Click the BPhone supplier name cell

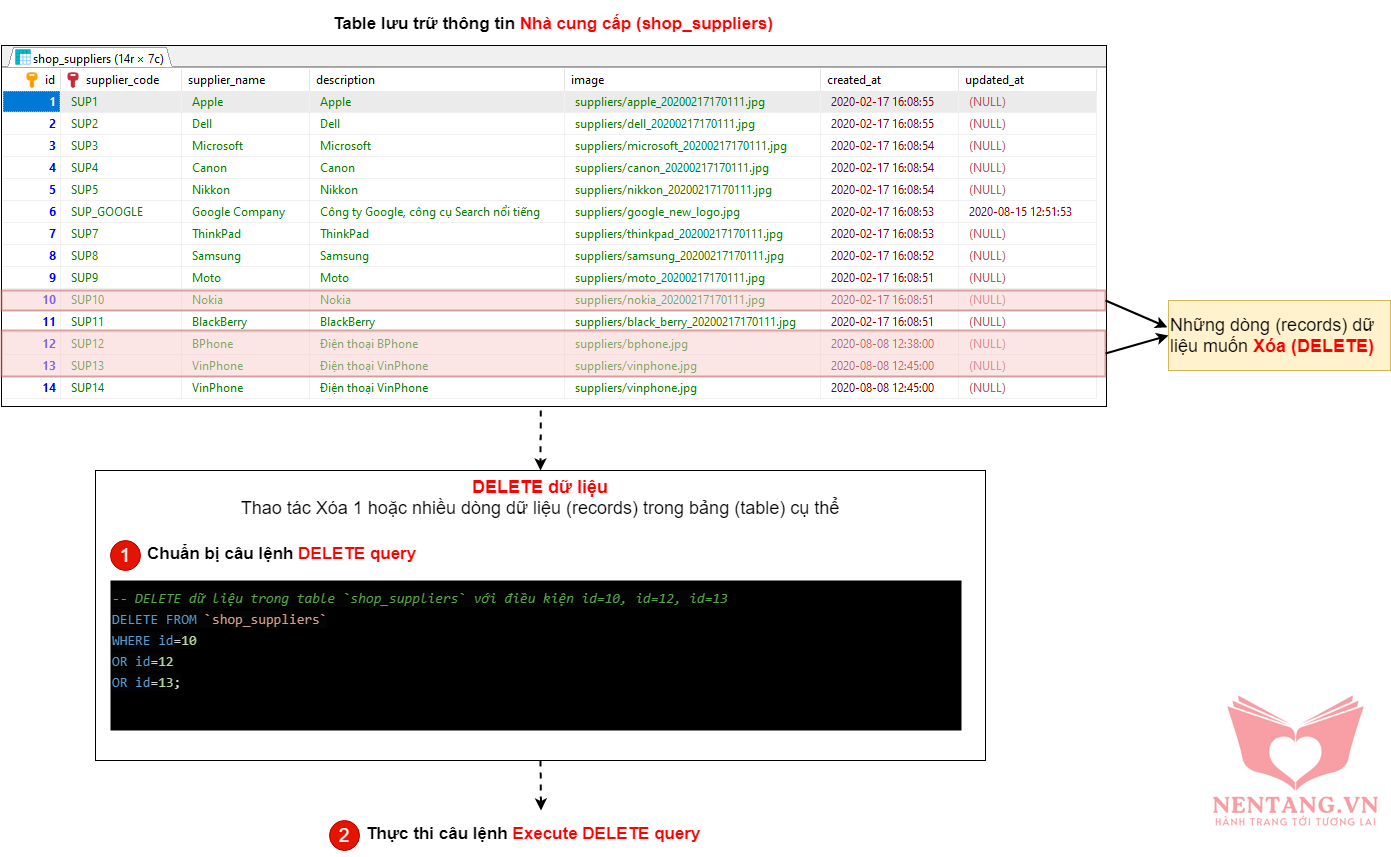coord(212,344)
